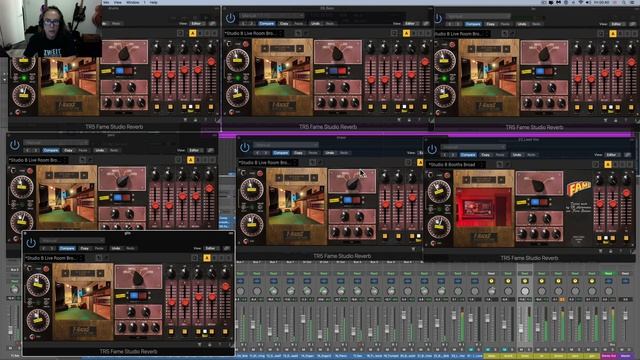Bypass the top-center reverb plugin with its power icon
Viewport: 640px width, 360px height.
click(x=230, y=18)
